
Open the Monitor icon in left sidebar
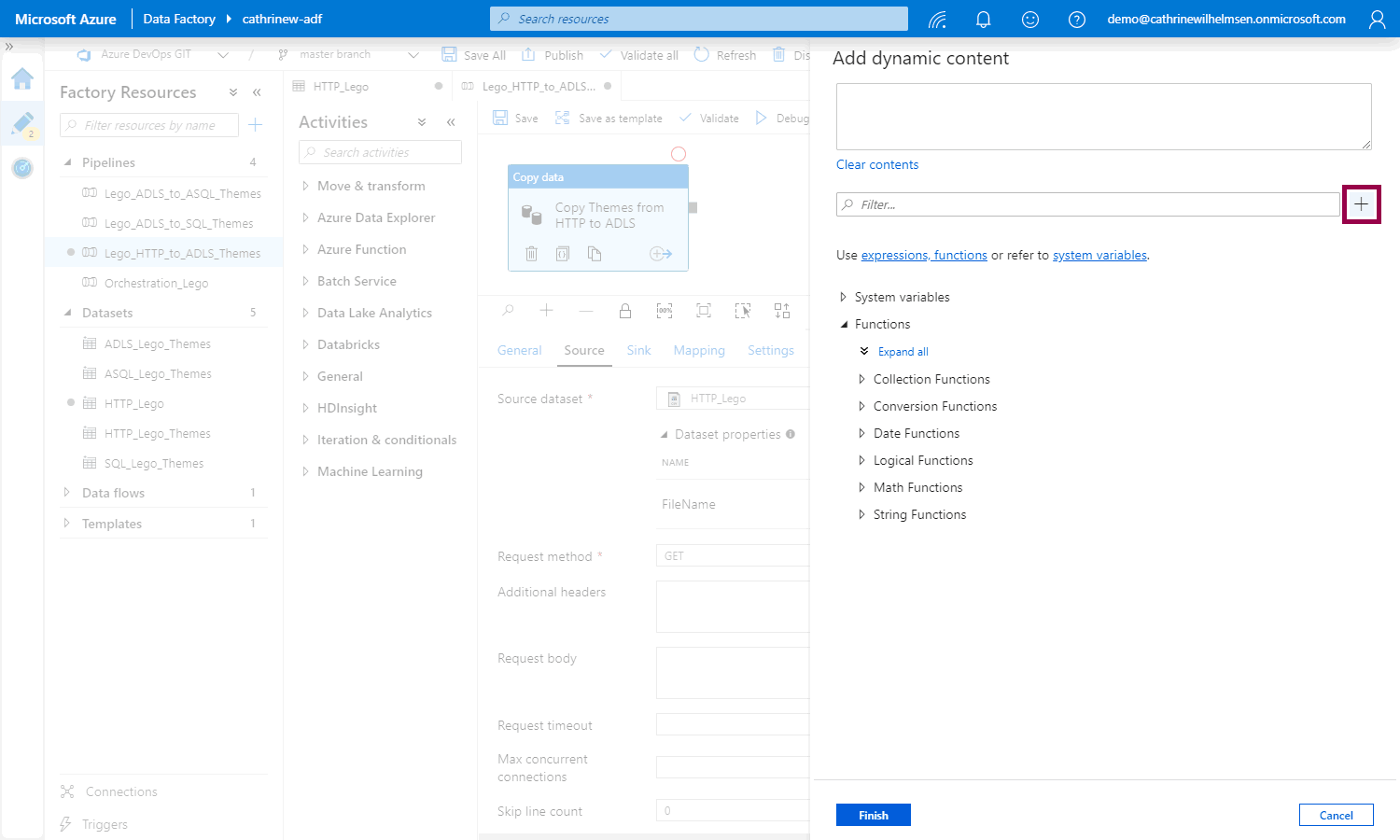click(22, 168)
